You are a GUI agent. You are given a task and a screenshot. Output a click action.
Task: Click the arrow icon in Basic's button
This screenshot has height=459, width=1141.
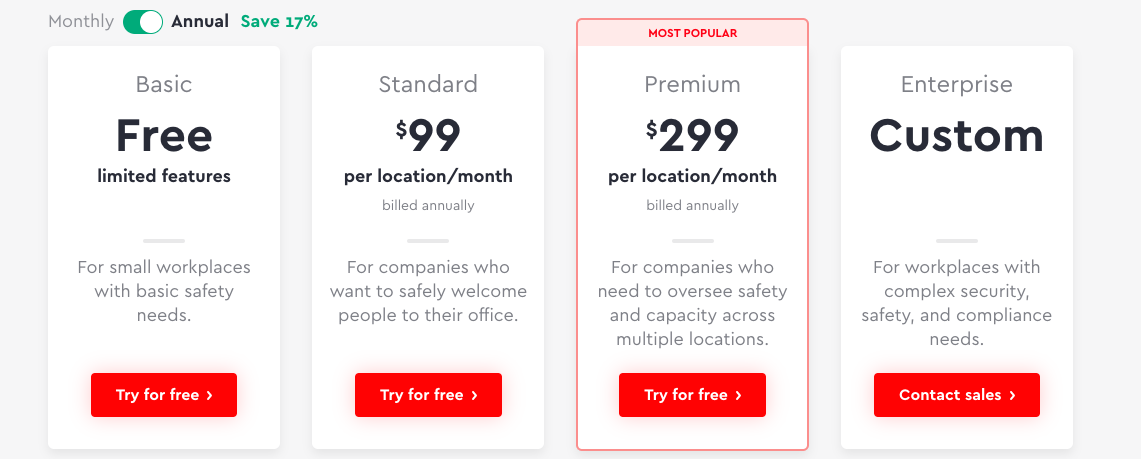tap(210, 396)
